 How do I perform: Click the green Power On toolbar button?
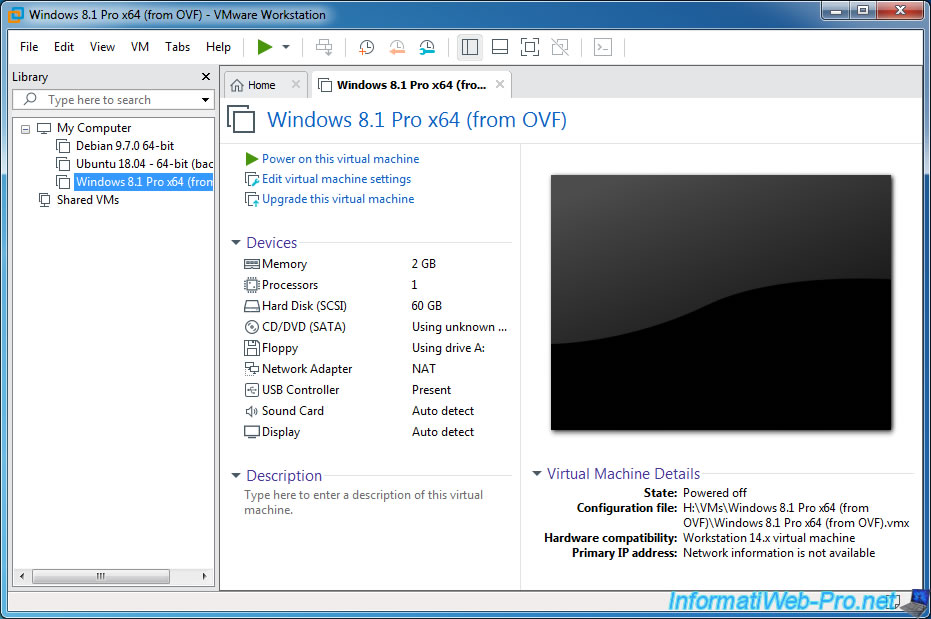pyautogui.click(x=265, y=47)
